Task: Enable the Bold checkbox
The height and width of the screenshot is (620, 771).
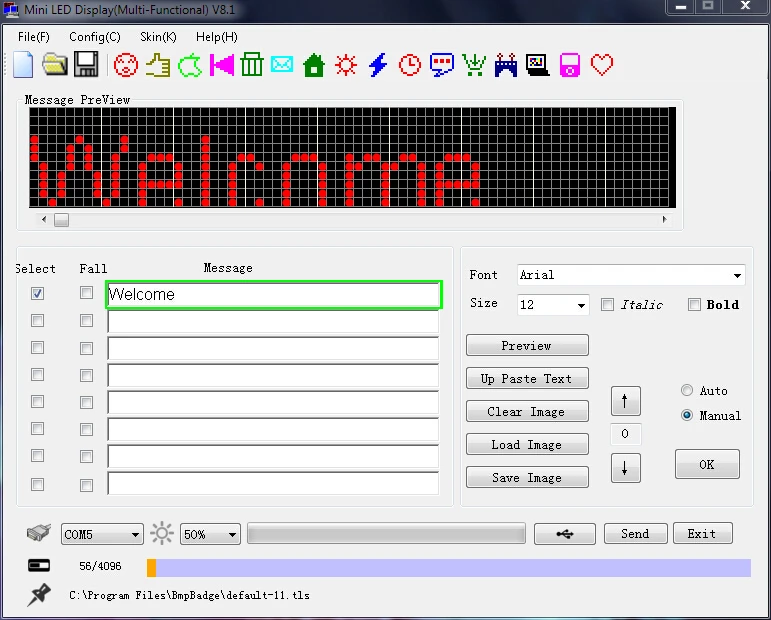Action: [694, 304]
